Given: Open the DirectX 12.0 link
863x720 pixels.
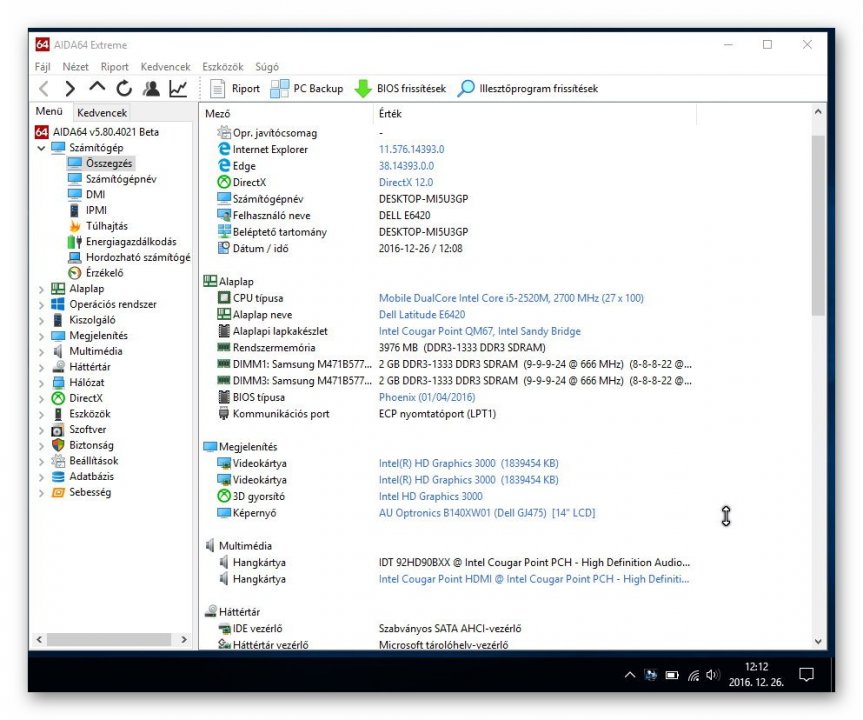Looking at the screenshot, I should [x=406, y=182].
